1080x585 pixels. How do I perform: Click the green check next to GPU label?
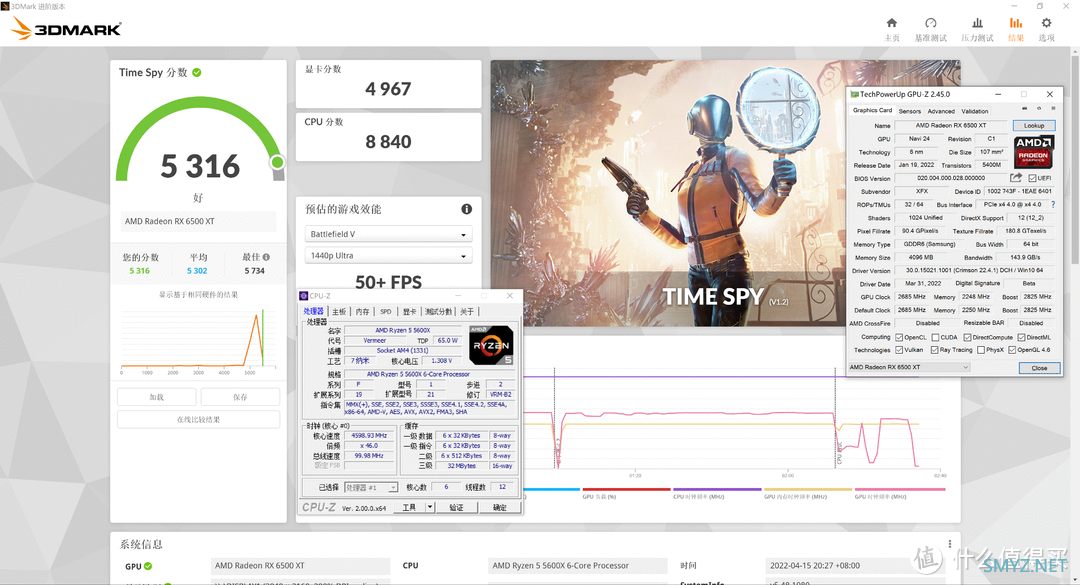[147, 566]
